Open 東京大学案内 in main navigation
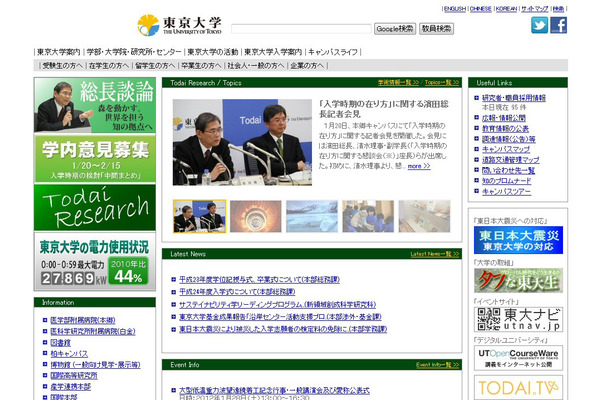Screen dimensions: 610x400 (x=59, y=52)
